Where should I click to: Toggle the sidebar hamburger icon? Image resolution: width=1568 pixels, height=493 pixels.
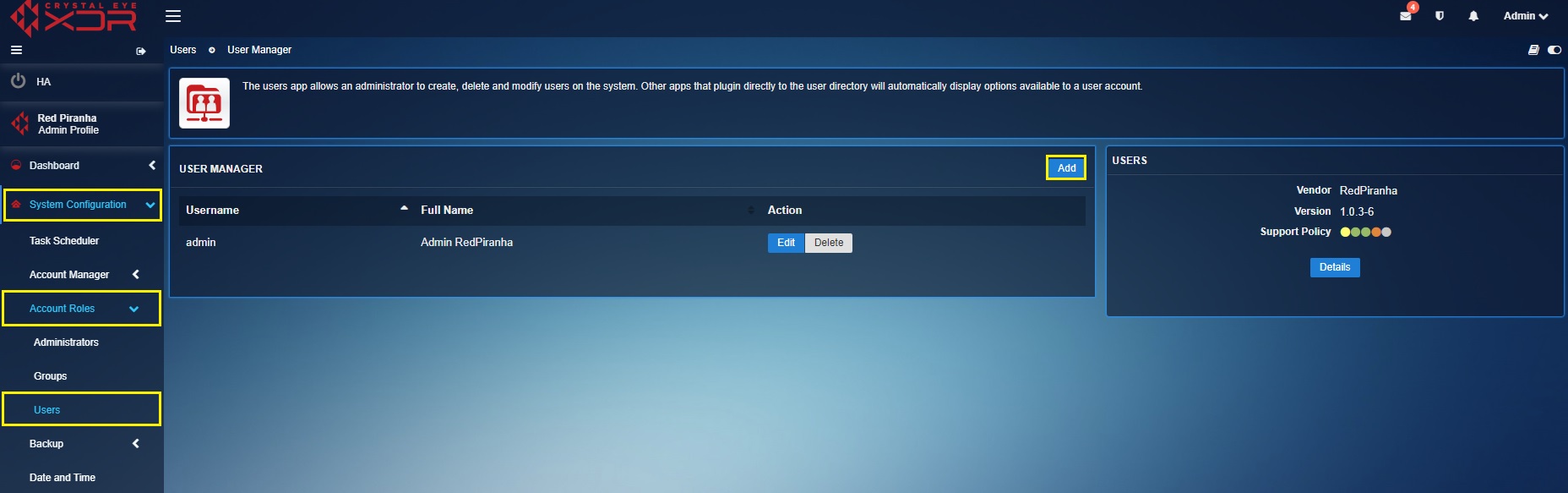16,51
